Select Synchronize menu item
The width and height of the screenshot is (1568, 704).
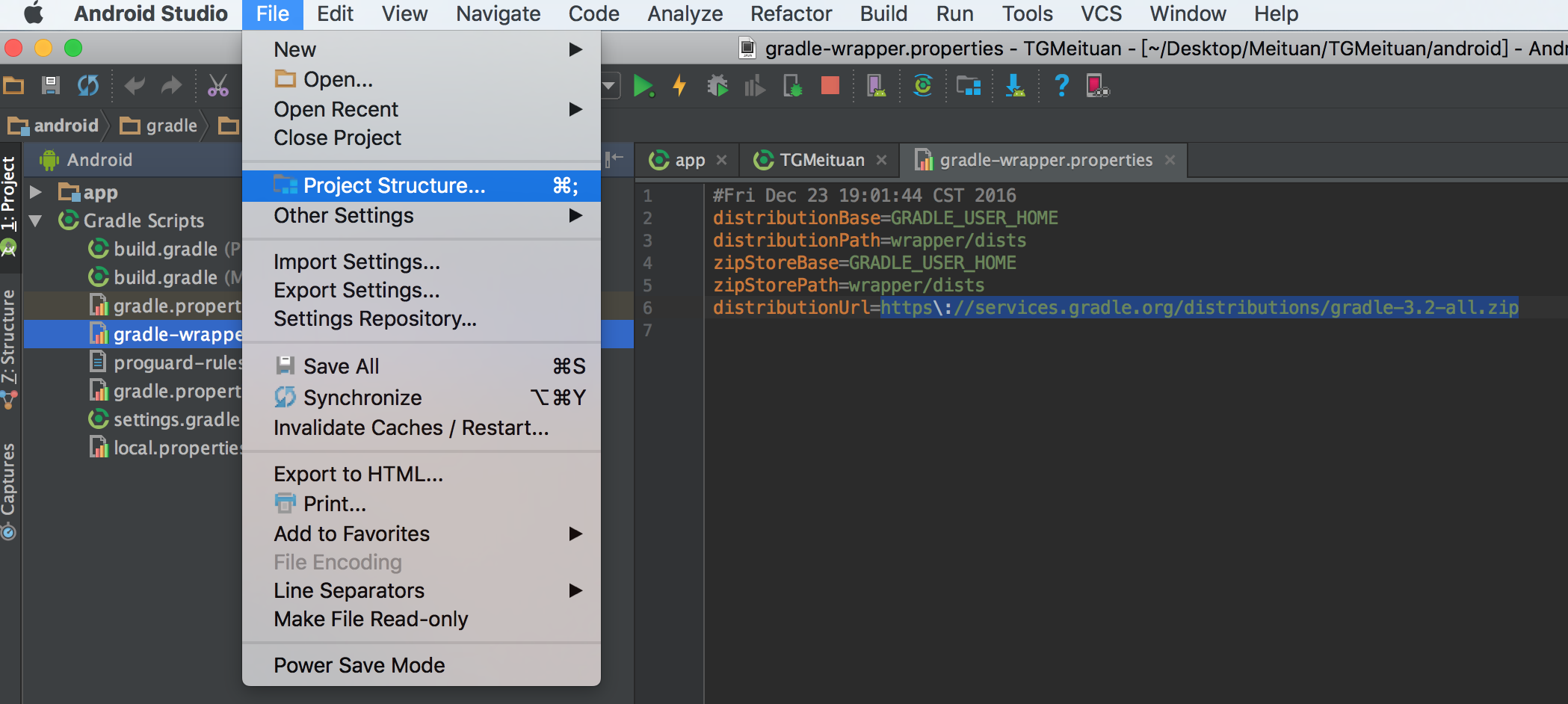[x=422, y=398]
